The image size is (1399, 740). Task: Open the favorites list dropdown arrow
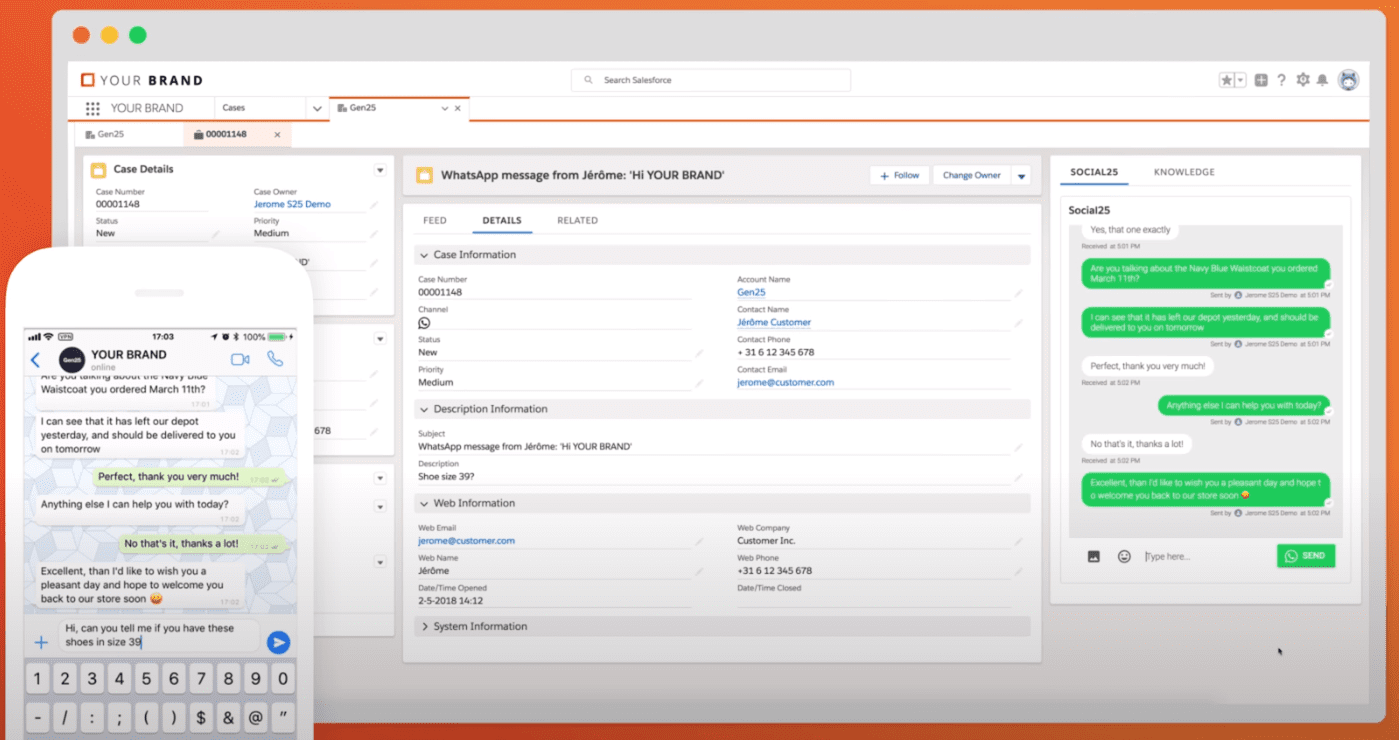[1240, 80]
